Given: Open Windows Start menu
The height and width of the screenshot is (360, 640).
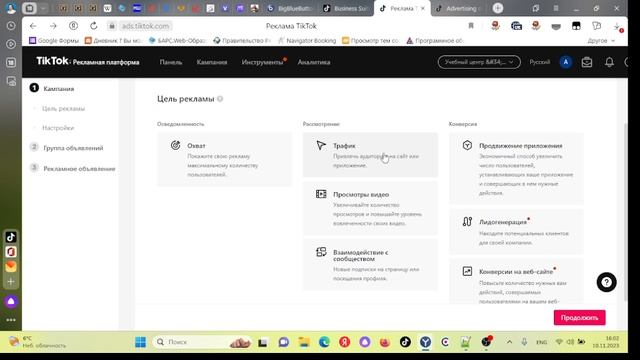Looking at the screenshot, I should pos(140,342).
